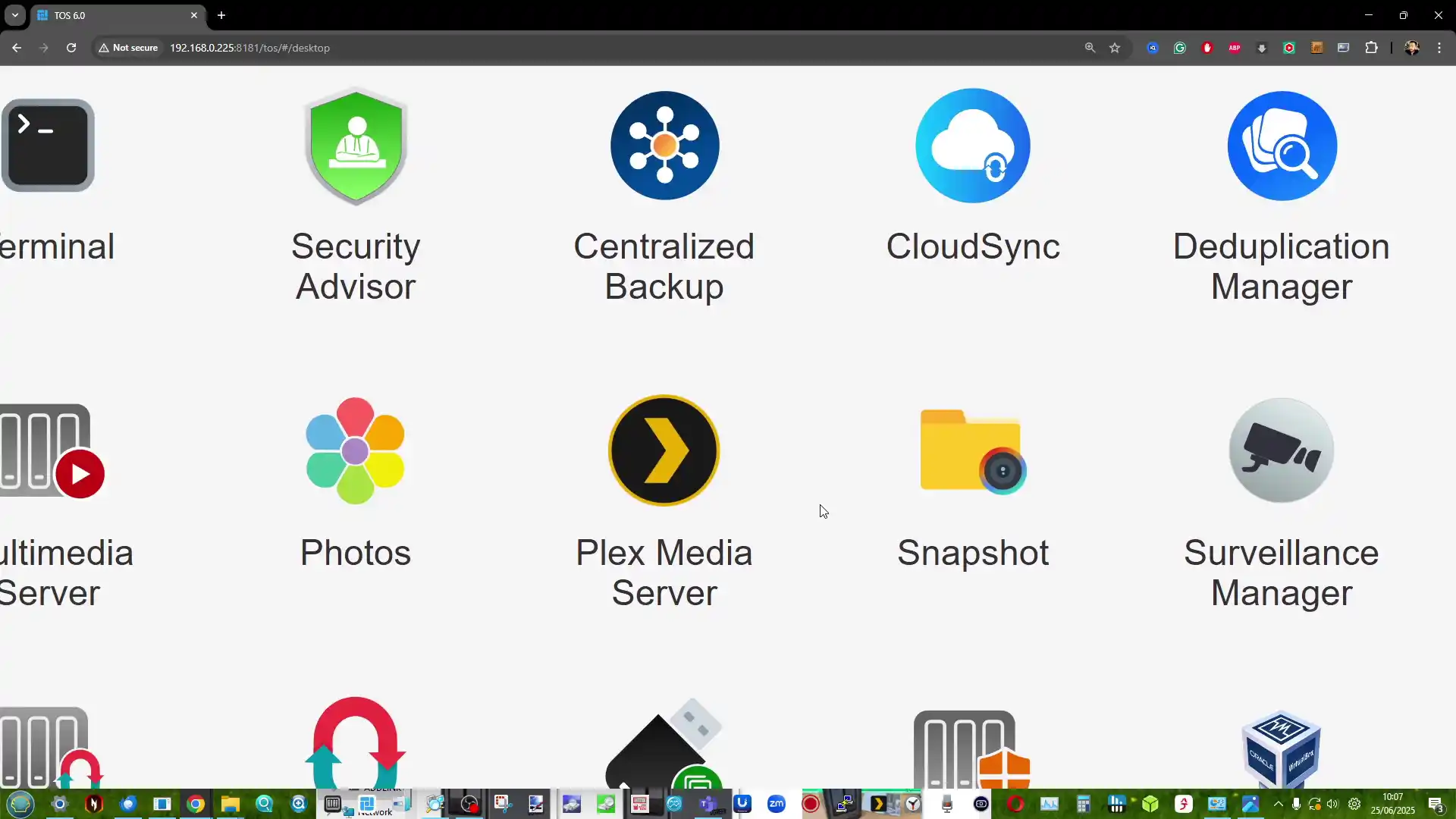Image resolution: width=1456 pixels, height=819 pixels.
Task: Open the download arrow extension
Action: point(1262,48)
